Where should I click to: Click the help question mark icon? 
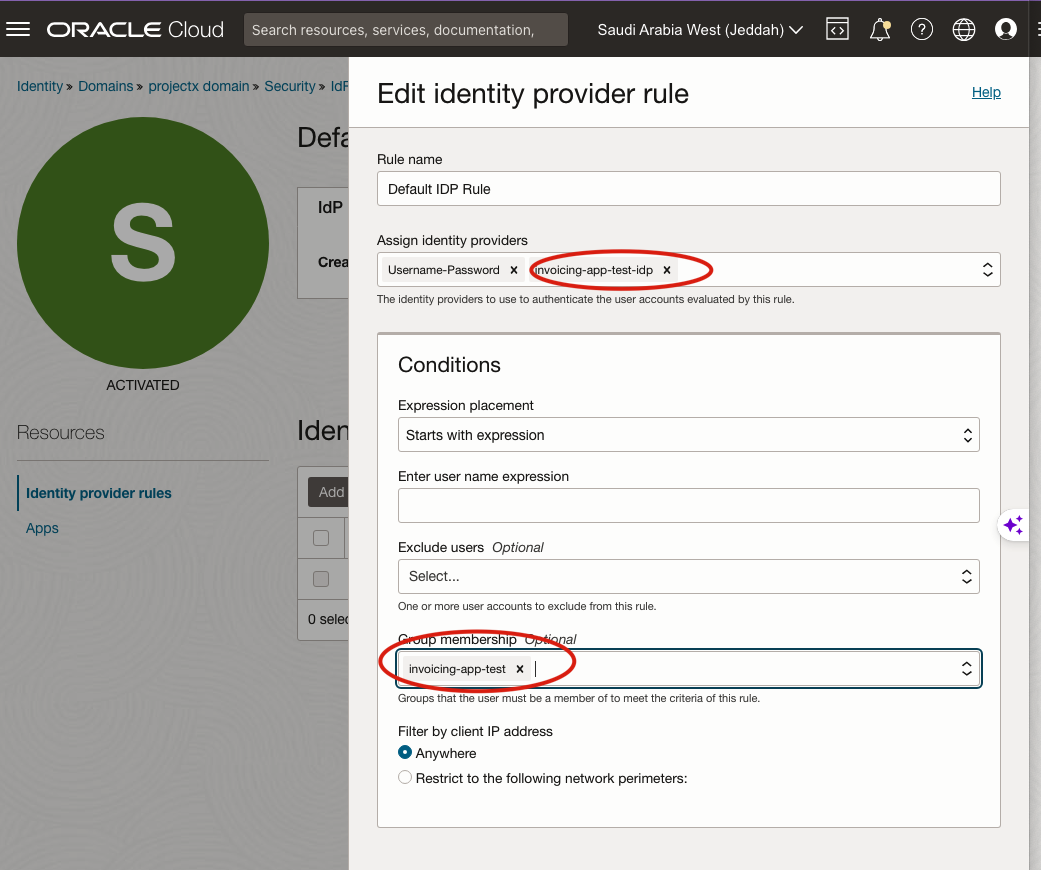click(922, 30)
